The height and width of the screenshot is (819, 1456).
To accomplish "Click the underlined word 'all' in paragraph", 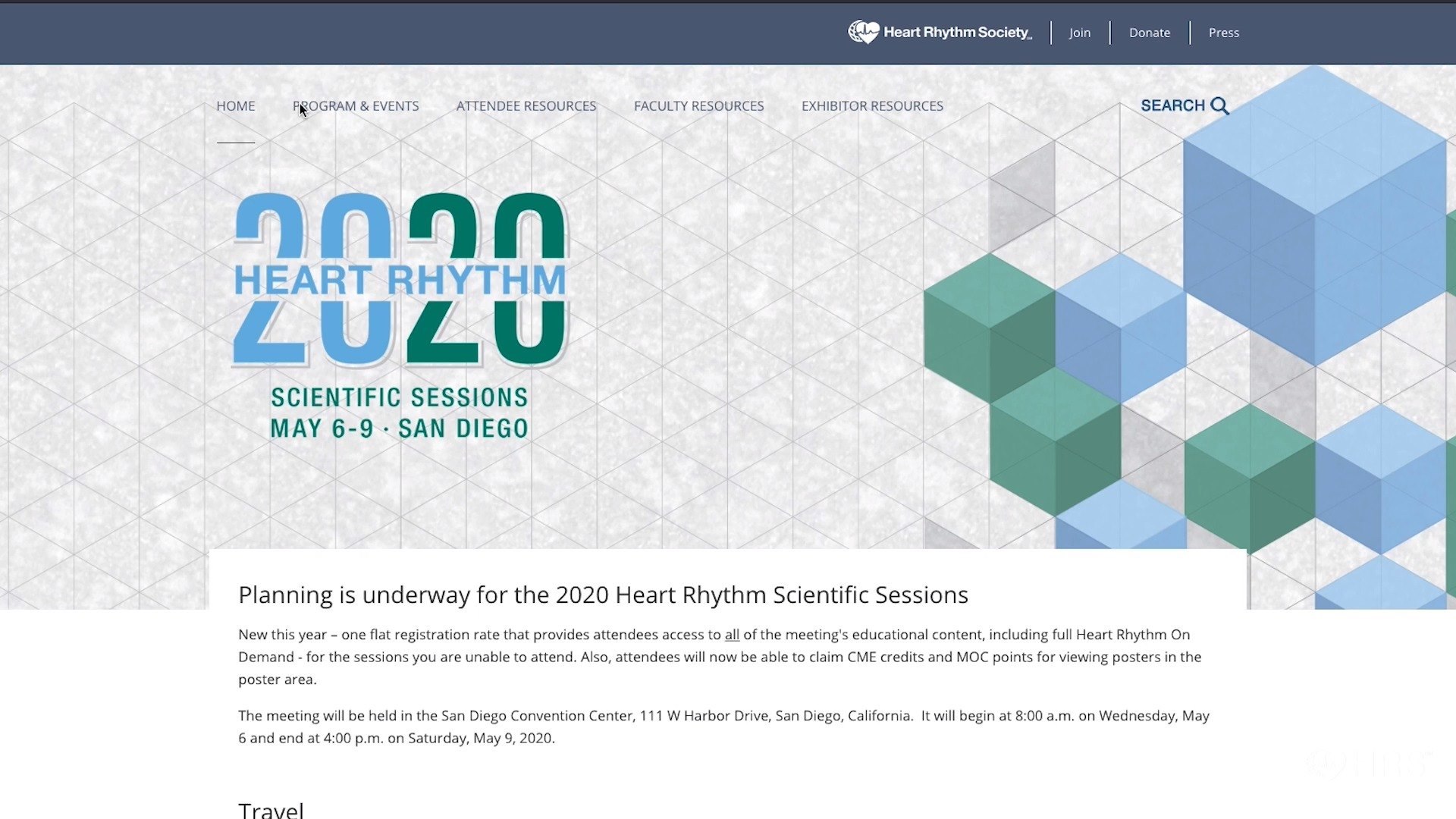I will click(x=732, y=635).
